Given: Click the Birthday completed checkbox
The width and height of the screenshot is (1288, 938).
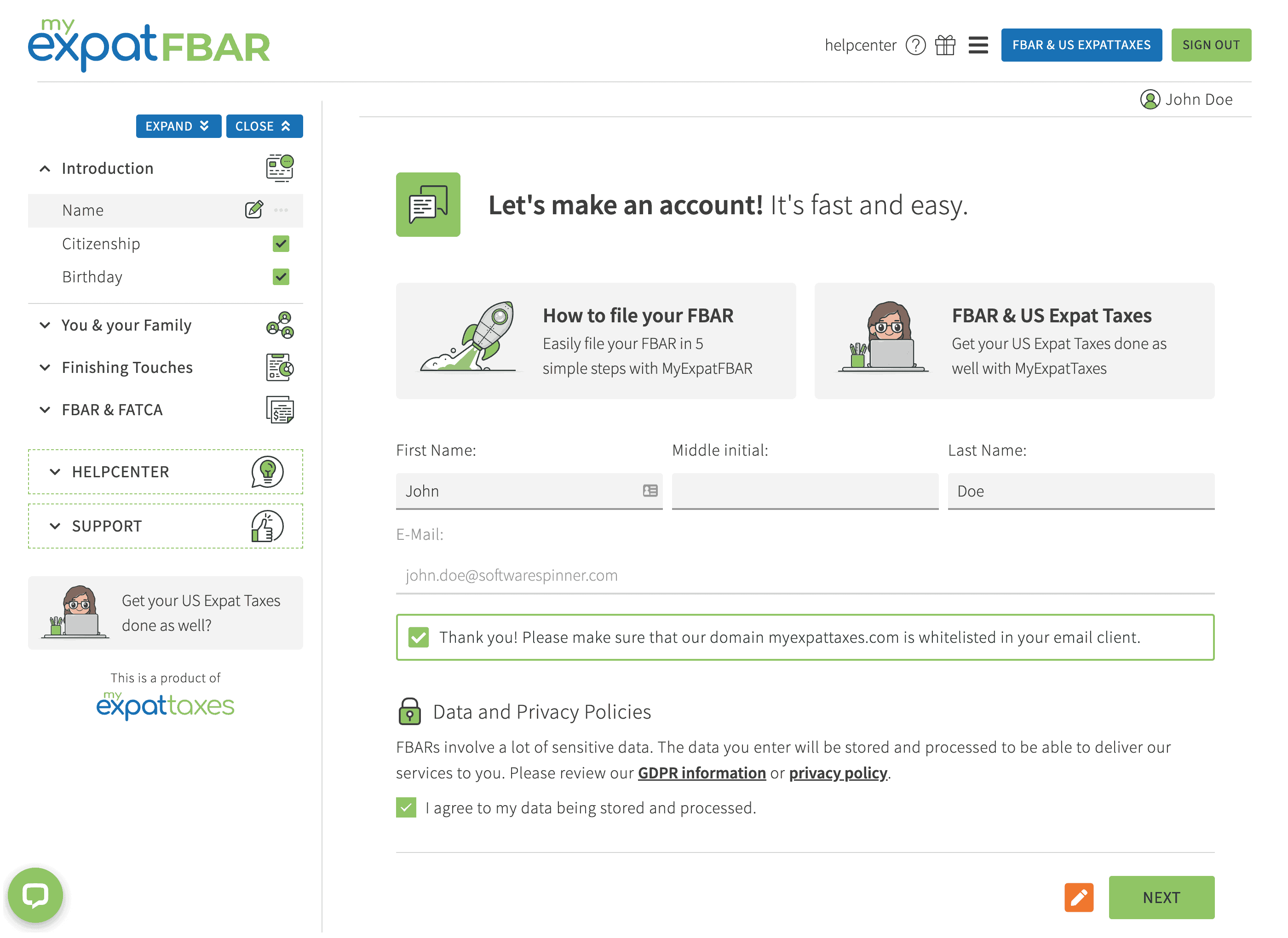Looking at the screenshot, I should tap(281, 276).
